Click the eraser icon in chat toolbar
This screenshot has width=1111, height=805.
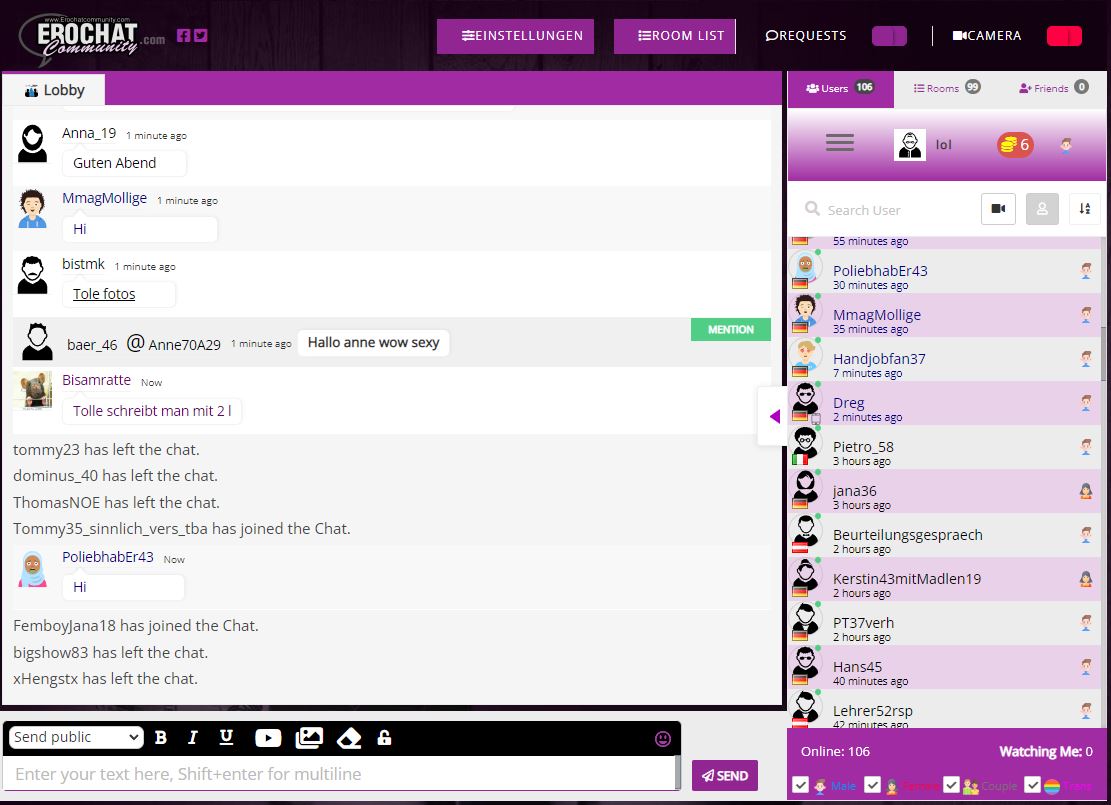348,738
